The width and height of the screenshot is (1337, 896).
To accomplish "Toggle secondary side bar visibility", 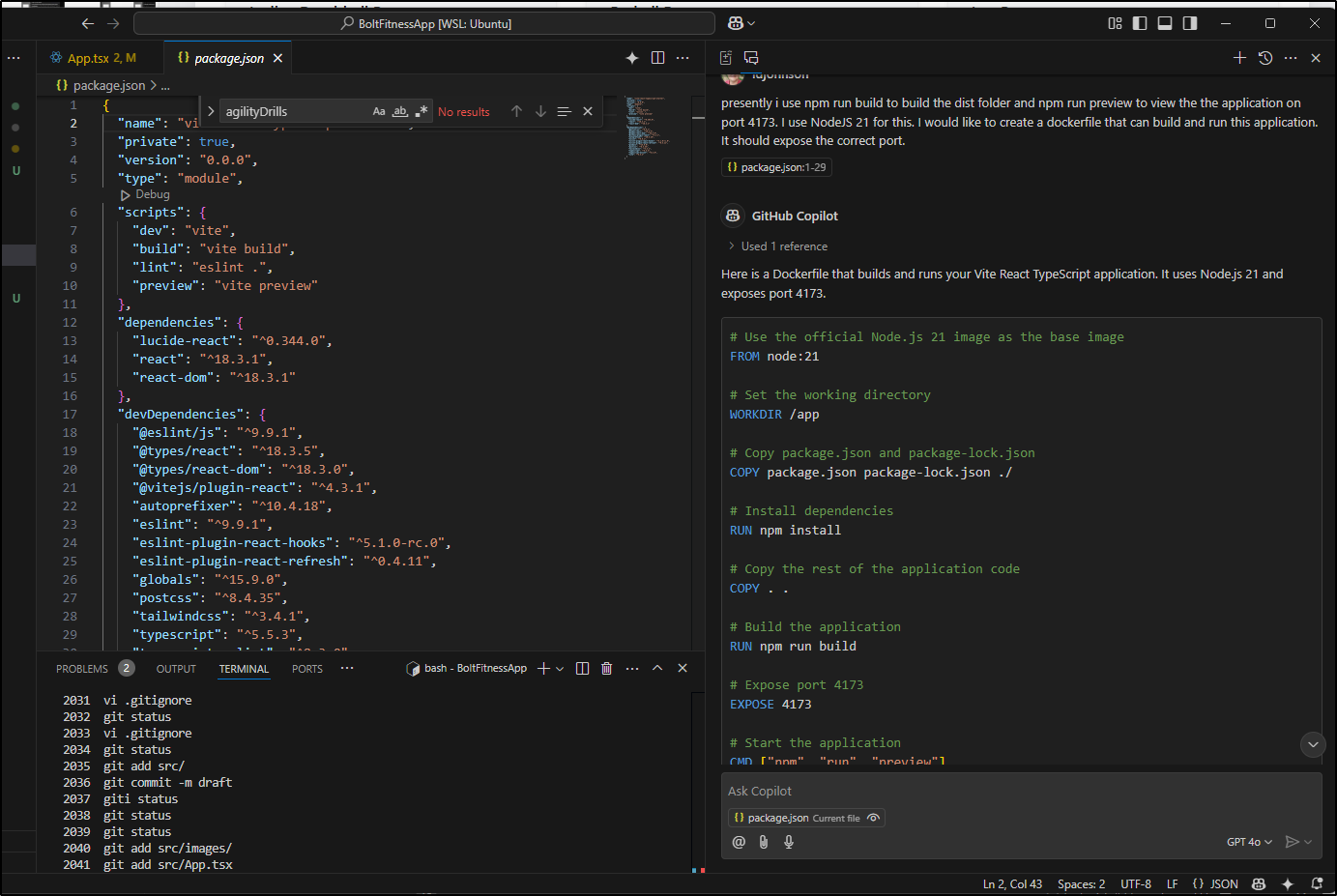I will click(x=1190, y=23).
